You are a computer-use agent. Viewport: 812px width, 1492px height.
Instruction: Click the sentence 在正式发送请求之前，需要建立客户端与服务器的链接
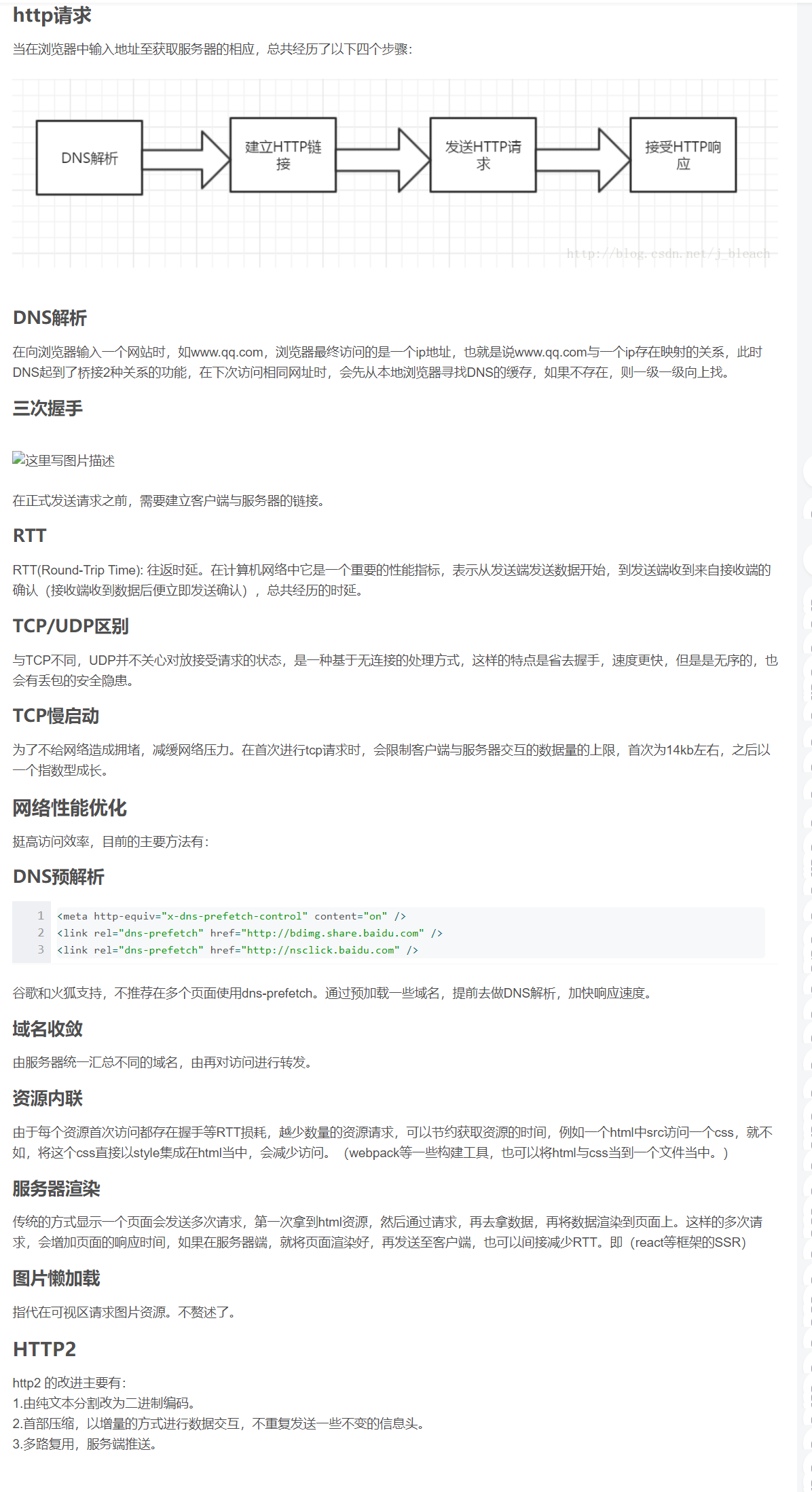168,501
